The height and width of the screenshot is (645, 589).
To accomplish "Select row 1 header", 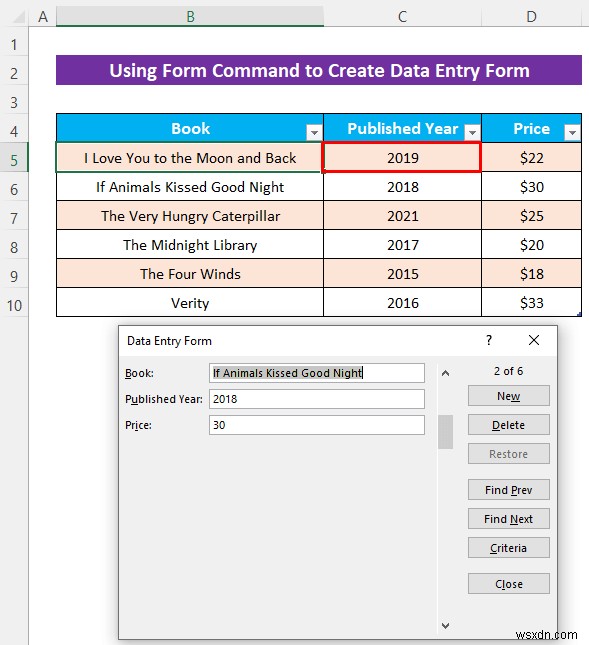I will tap(14, 44).
